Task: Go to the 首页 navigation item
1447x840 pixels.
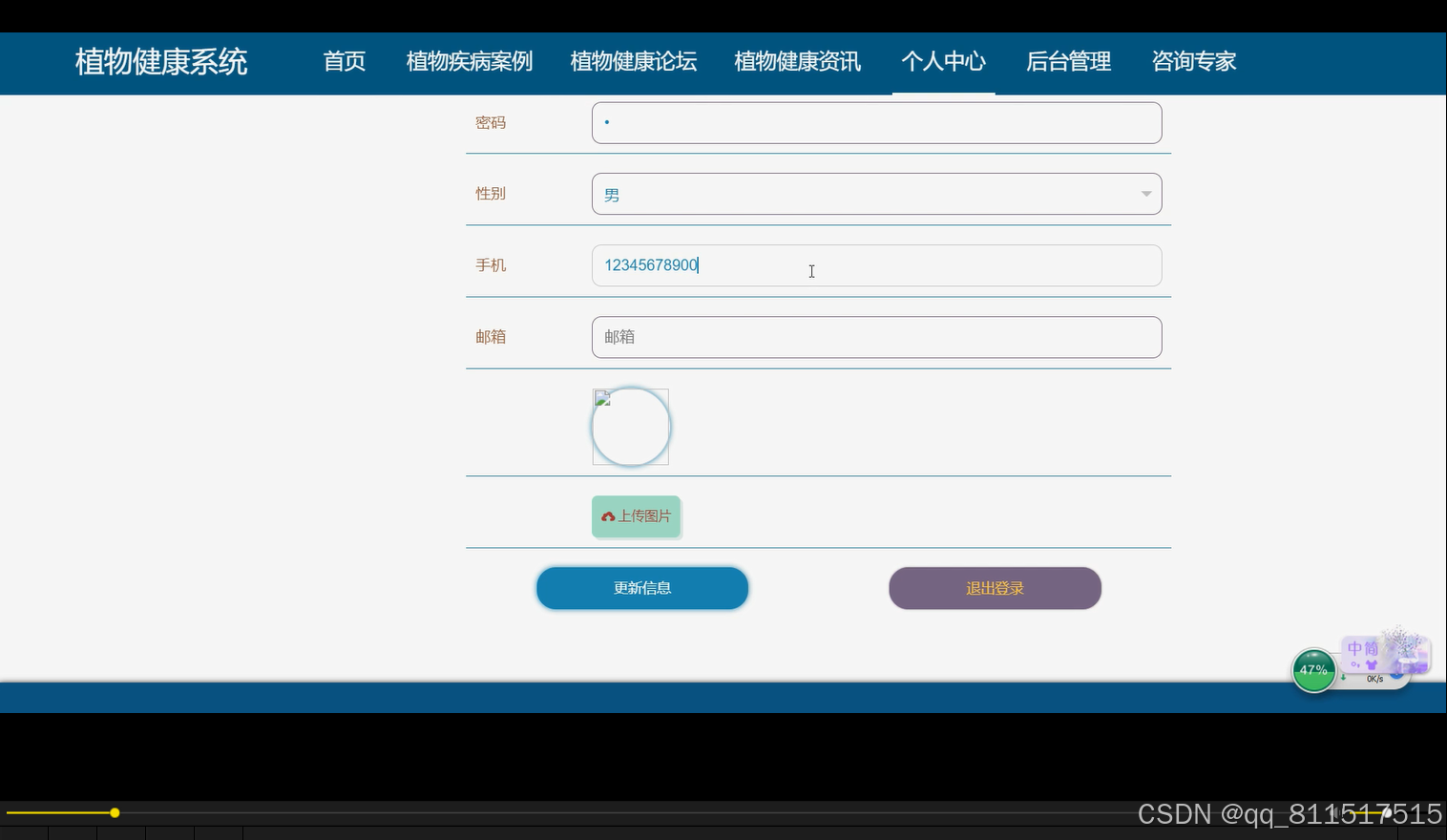Action: coord(344,61)
